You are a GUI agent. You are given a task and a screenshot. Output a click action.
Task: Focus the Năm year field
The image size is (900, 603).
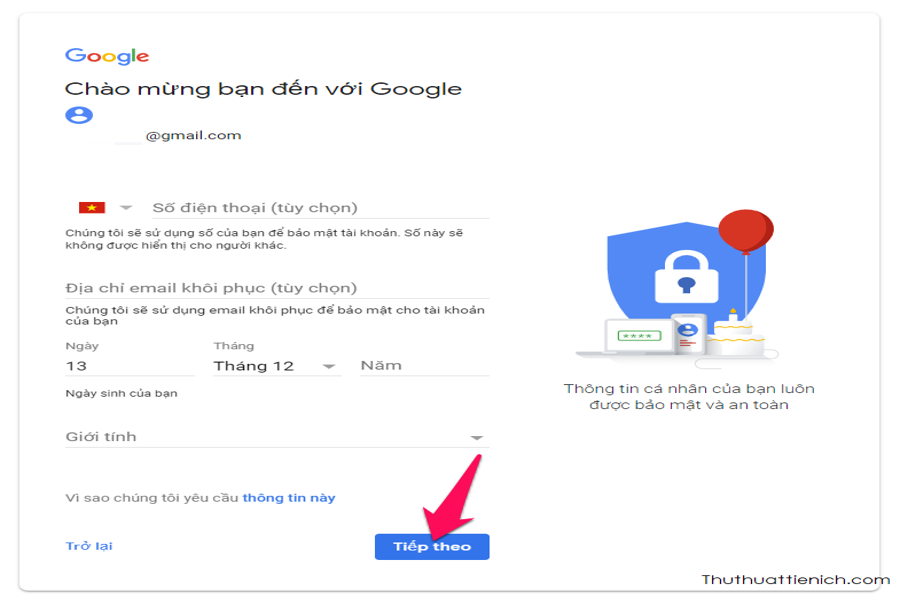tap(425, 365)
